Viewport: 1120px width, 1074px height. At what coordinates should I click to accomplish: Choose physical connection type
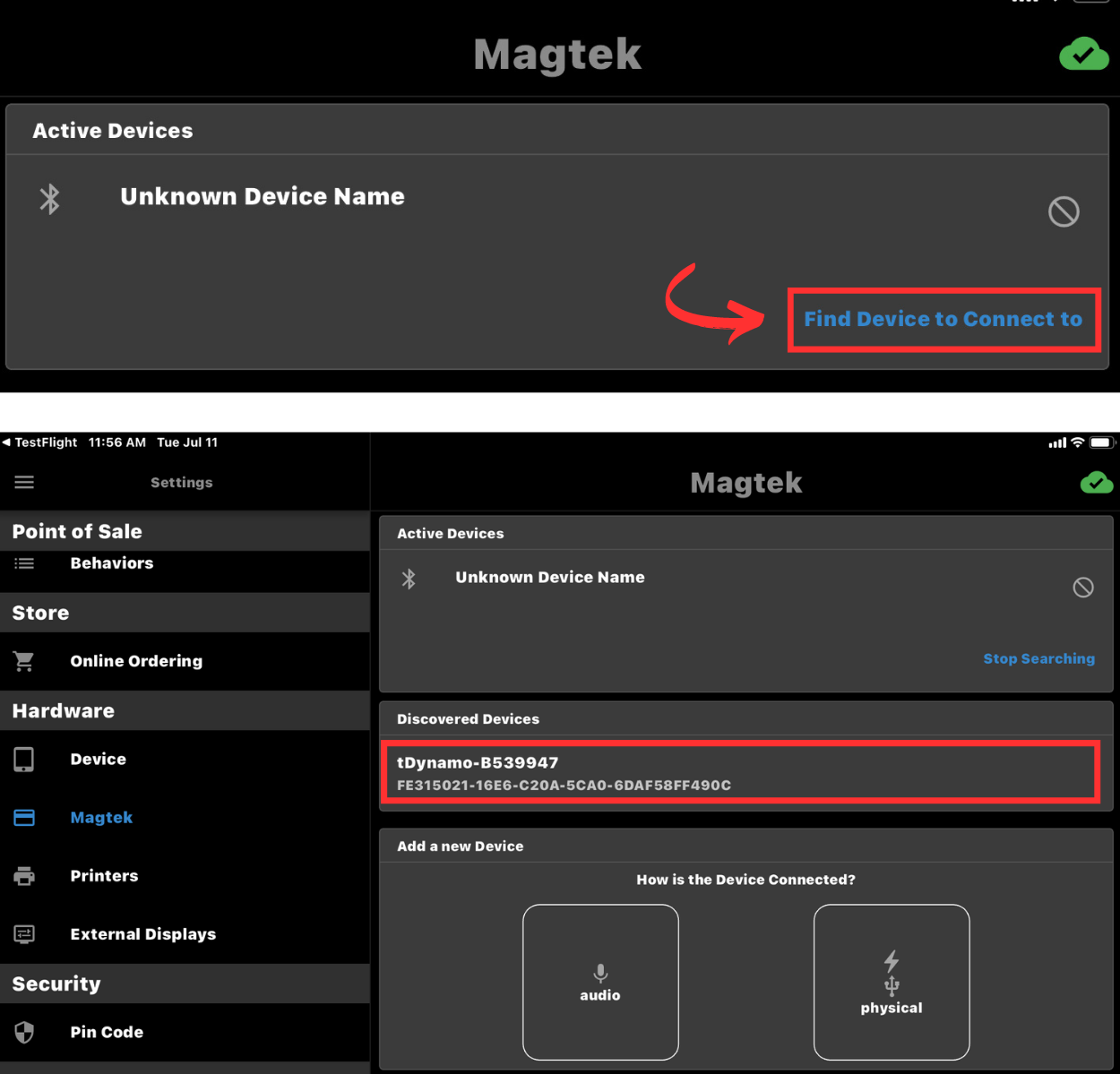892,983
